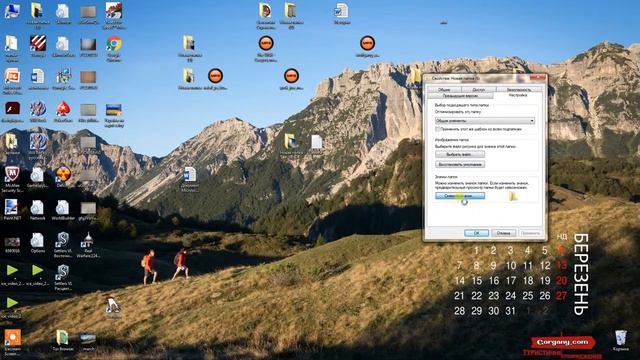
Task: Click the Отмена button
Action: [x=503, y=233]
